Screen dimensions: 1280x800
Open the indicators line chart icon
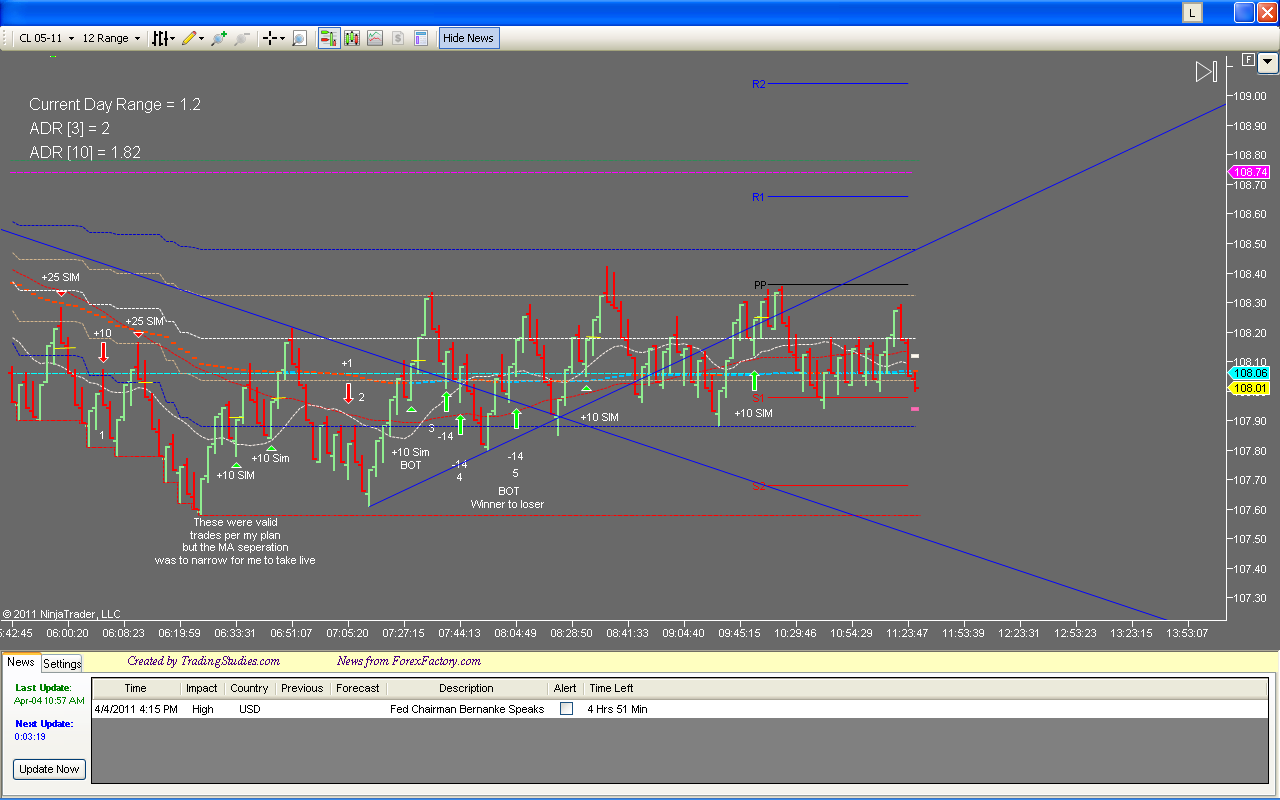click(375, 38)
